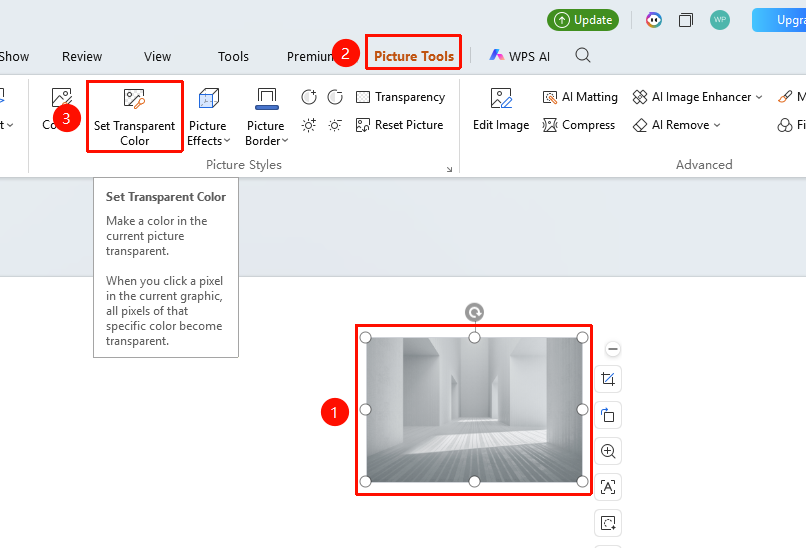Click the search magnifier icon
Viewport: 806px width, 548px height.
coord(583,55)
